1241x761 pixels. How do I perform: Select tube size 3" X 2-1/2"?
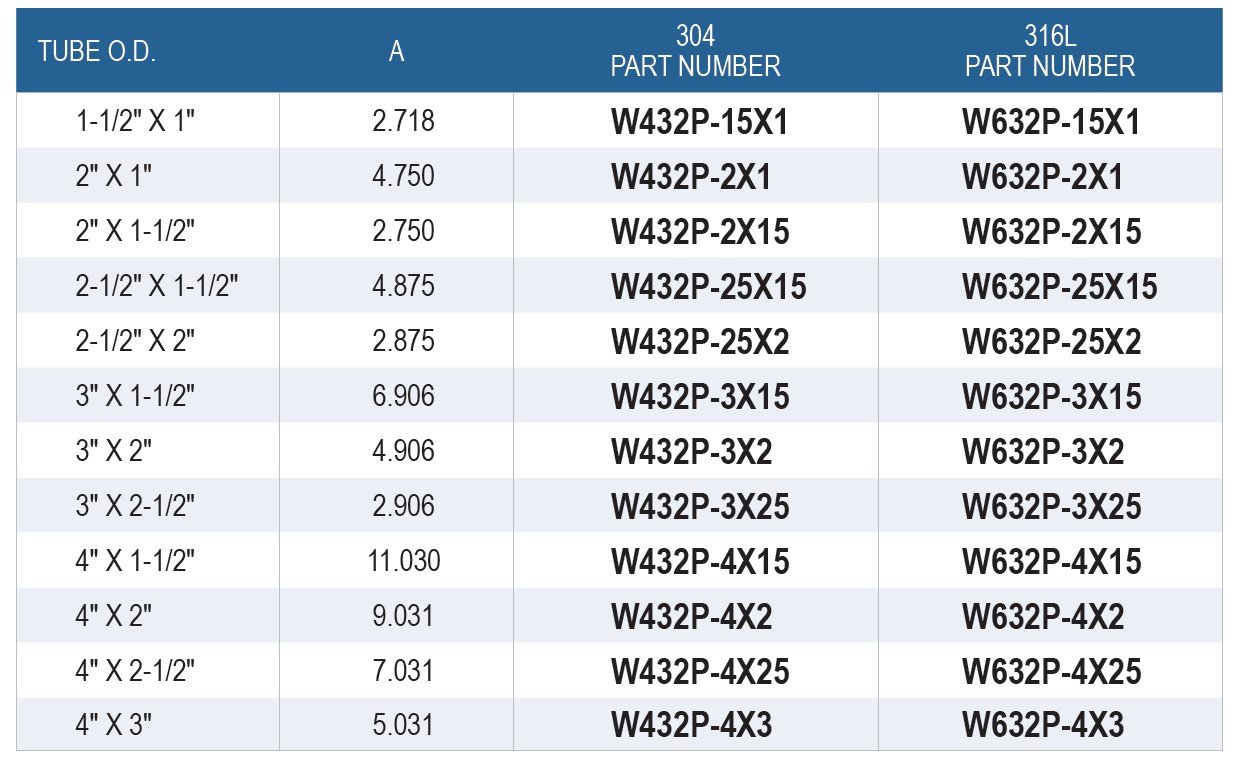[135, 507]
